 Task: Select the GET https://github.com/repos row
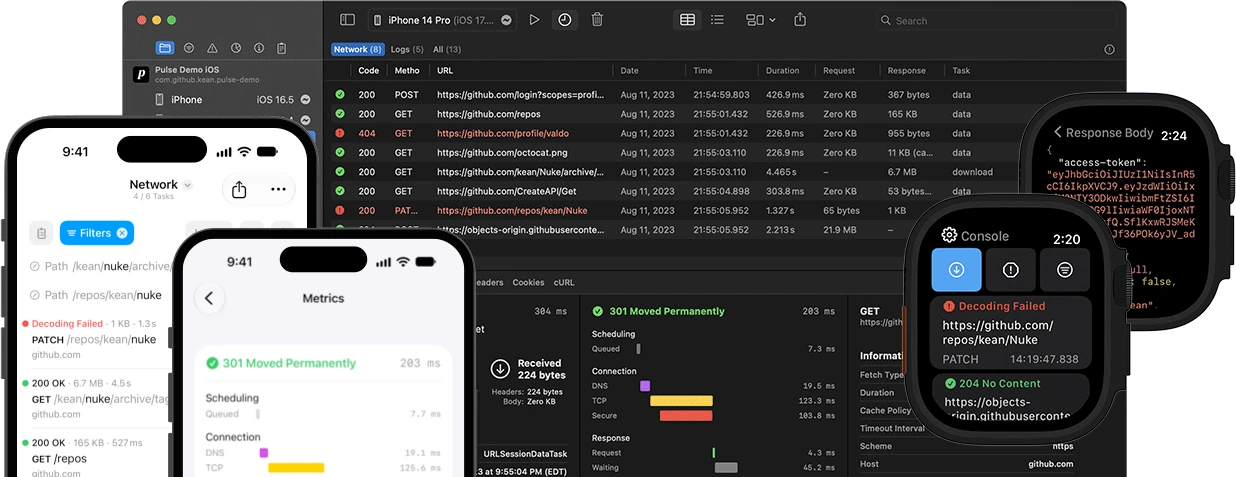click(724, 114)
